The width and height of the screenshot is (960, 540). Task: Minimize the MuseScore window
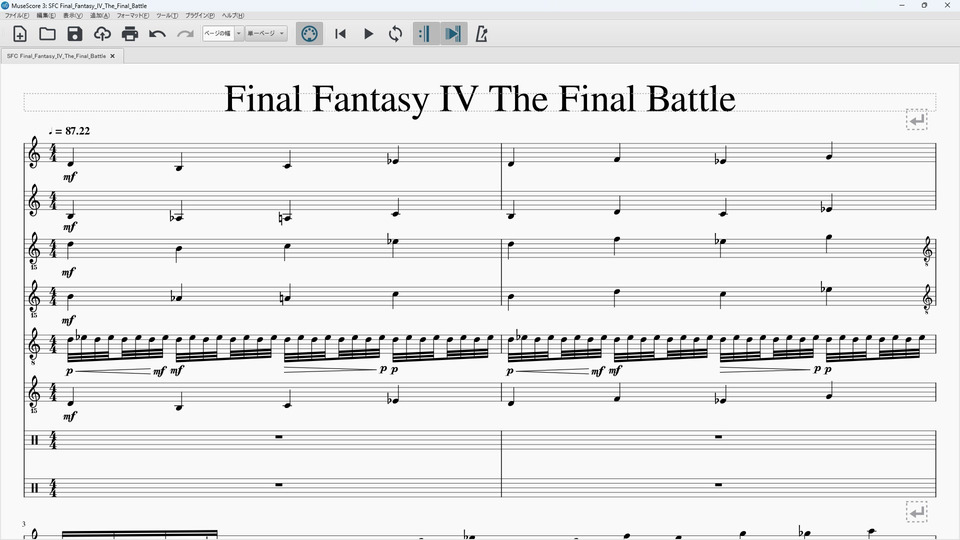pyautogui.click(x=902, y=6)
